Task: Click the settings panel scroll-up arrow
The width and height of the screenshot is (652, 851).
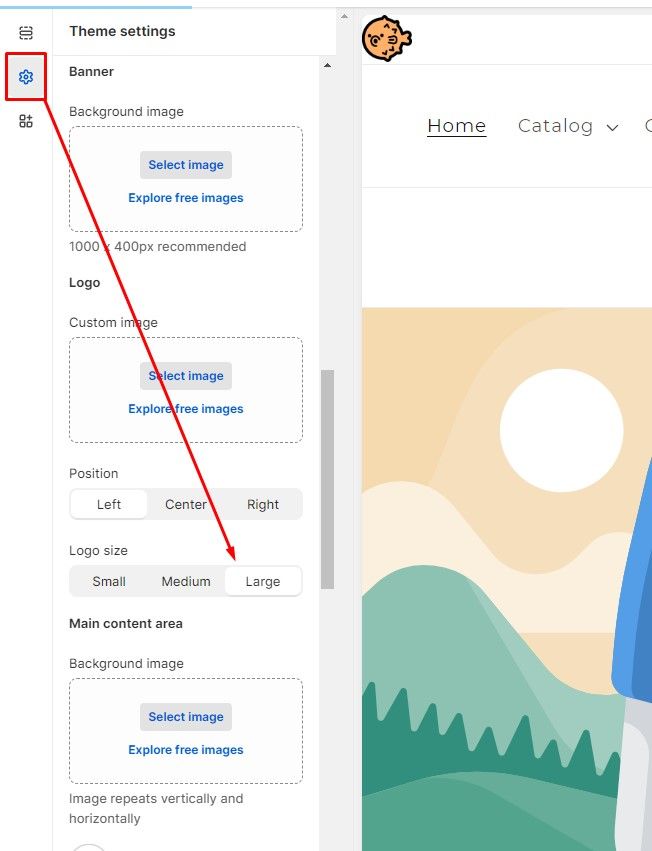Action: (327, 66)
